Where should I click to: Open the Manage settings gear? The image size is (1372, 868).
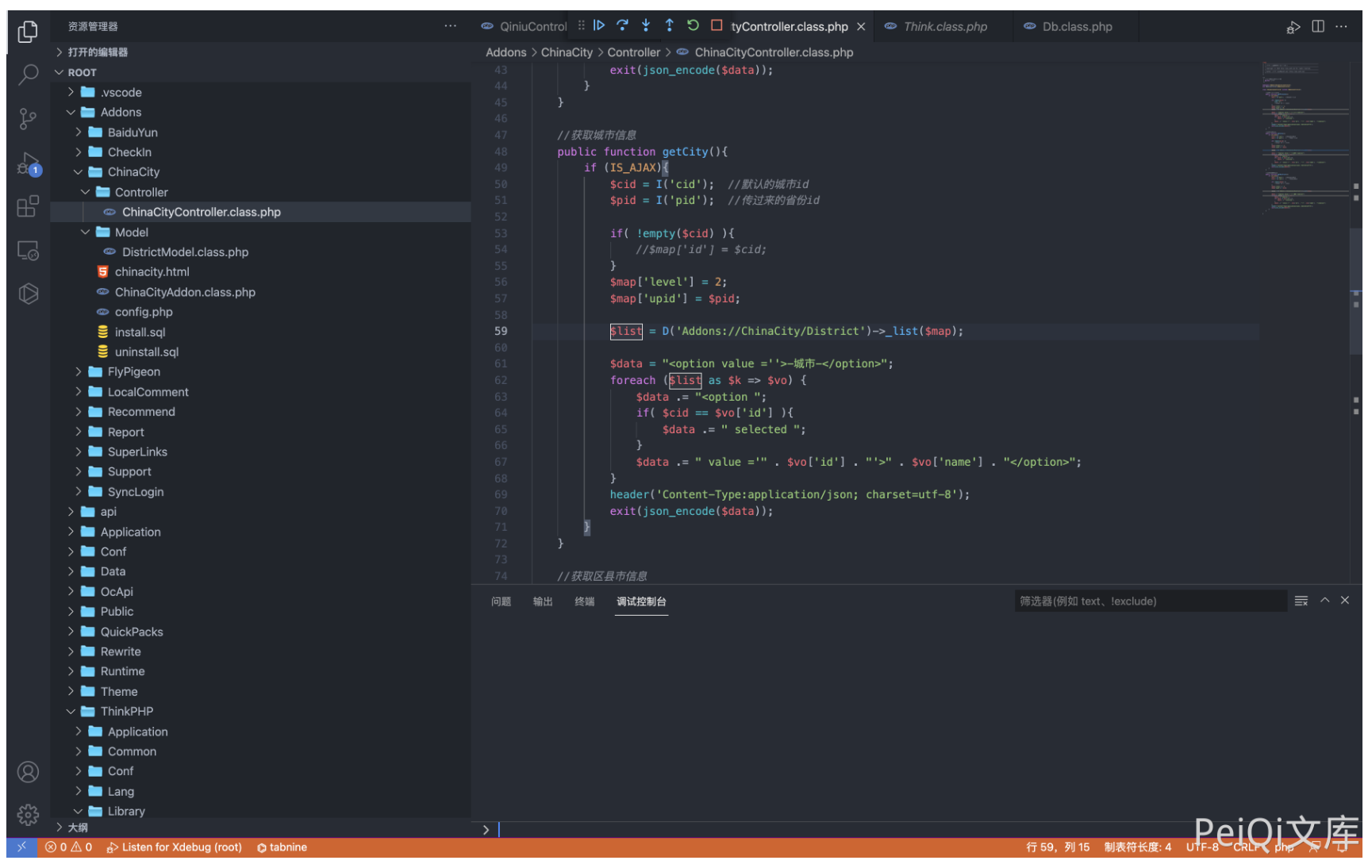(28, 815)
